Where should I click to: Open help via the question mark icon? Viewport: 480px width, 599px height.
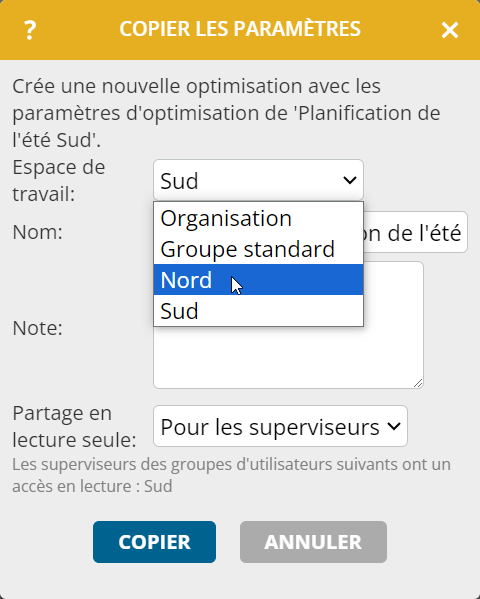[30, 30]
